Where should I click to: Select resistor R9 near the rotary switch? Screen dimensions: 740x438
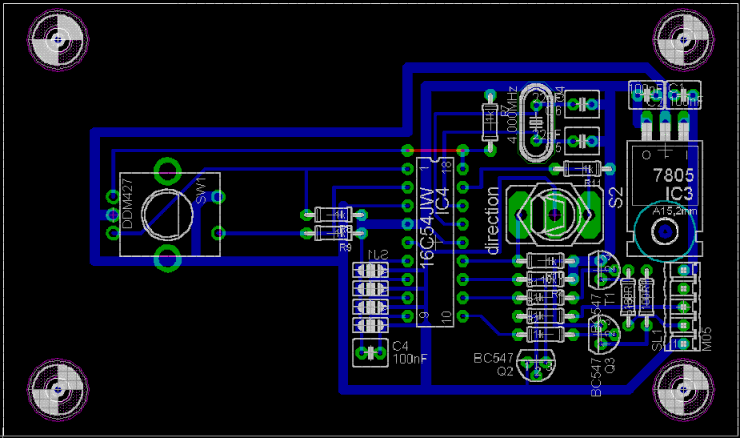pyautogui.click(x=329, y=233)
